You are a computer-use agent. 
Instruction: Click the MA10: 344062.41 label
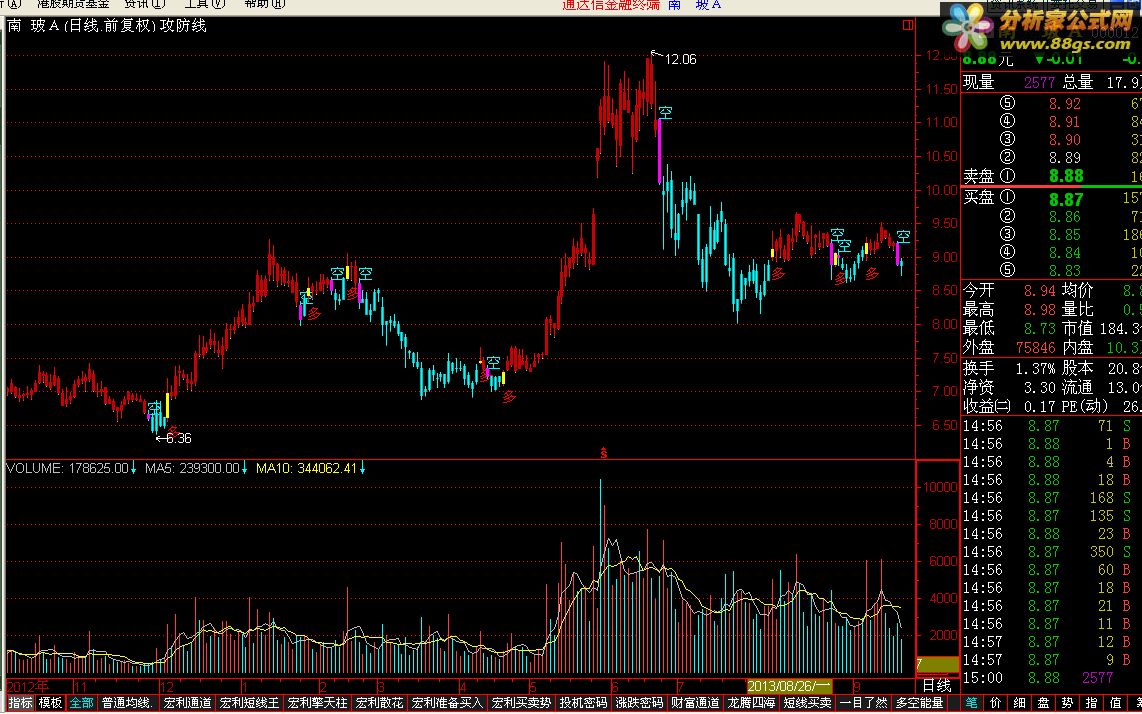(x=307, y=468)
